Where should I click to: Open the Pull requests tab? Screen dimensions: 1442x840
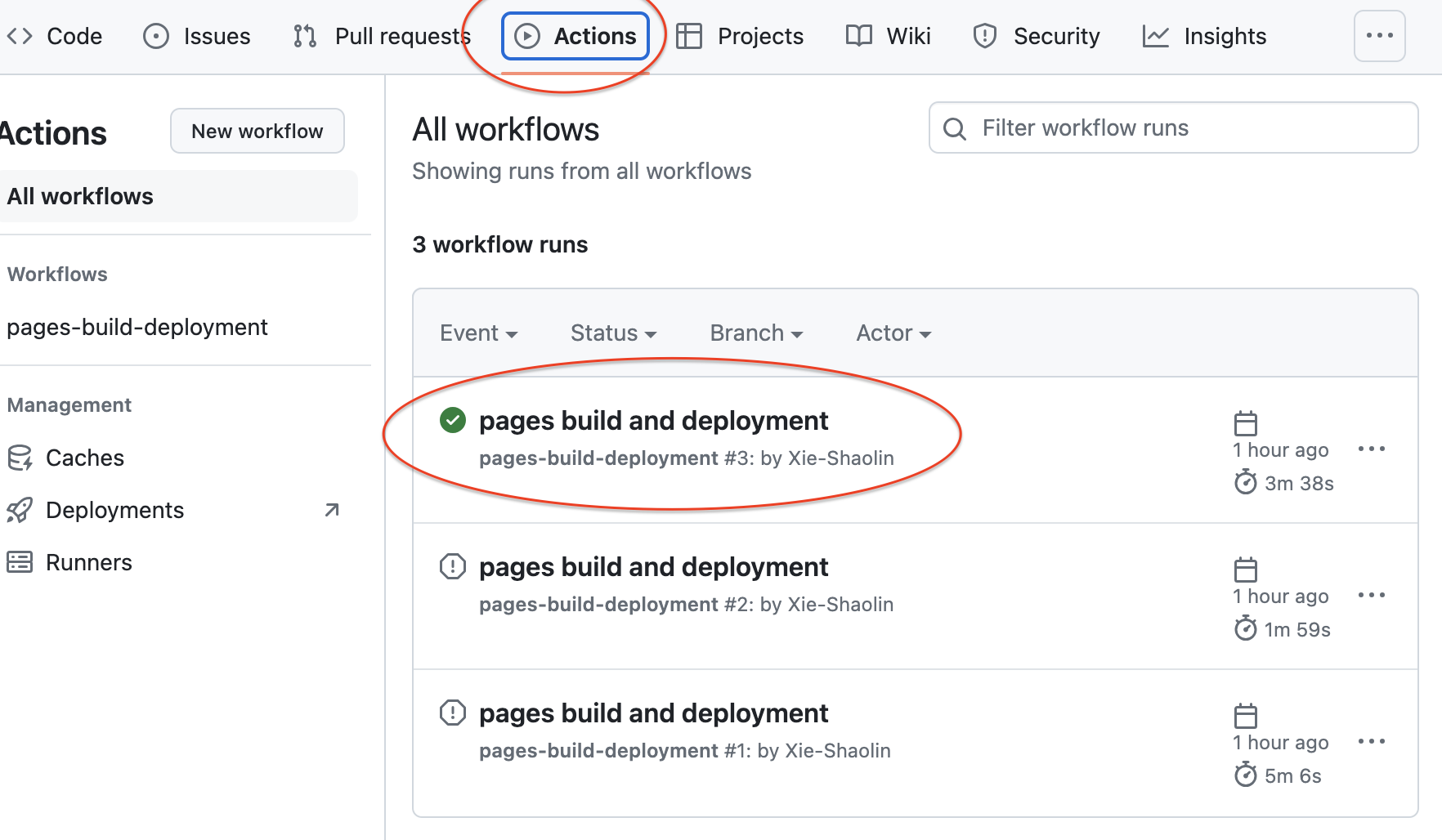[382, 36]
